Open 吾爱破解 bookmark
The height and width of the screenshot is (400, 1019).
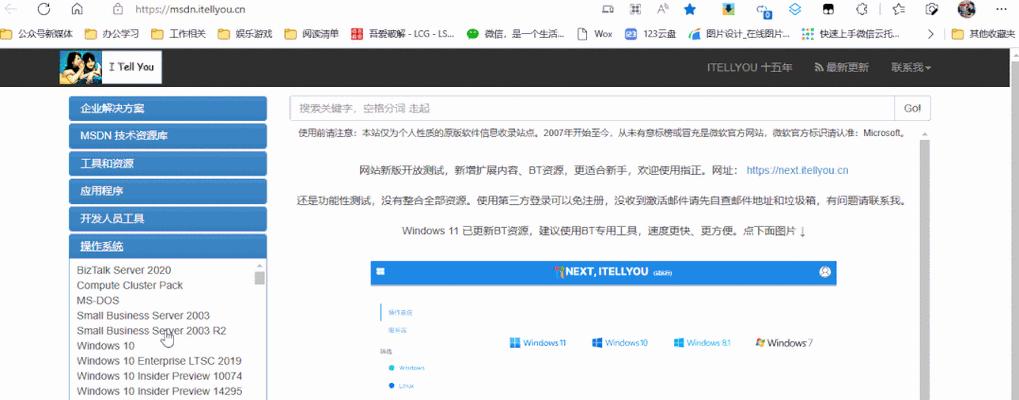coord(402,34)
